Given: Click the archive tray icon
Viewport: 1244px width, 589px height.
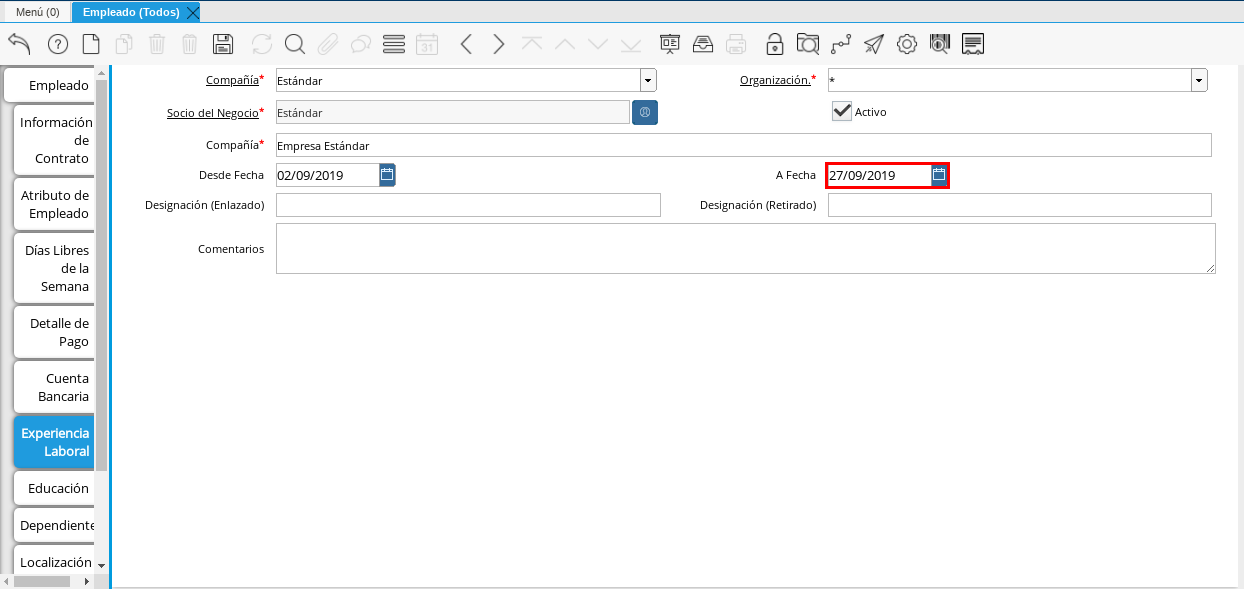Looking at the screenshot, I should click(703, 44).
